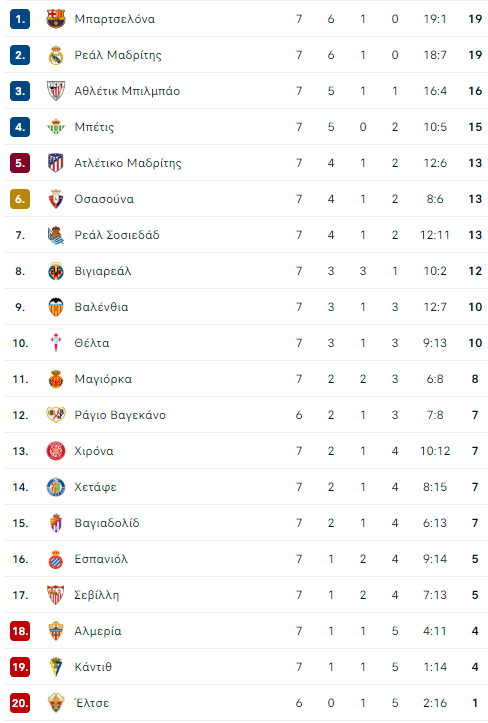488x723 pixels.
Task: Click the Real Madrid crest icon
Action: pyautogui.click(x=56, y=55)
